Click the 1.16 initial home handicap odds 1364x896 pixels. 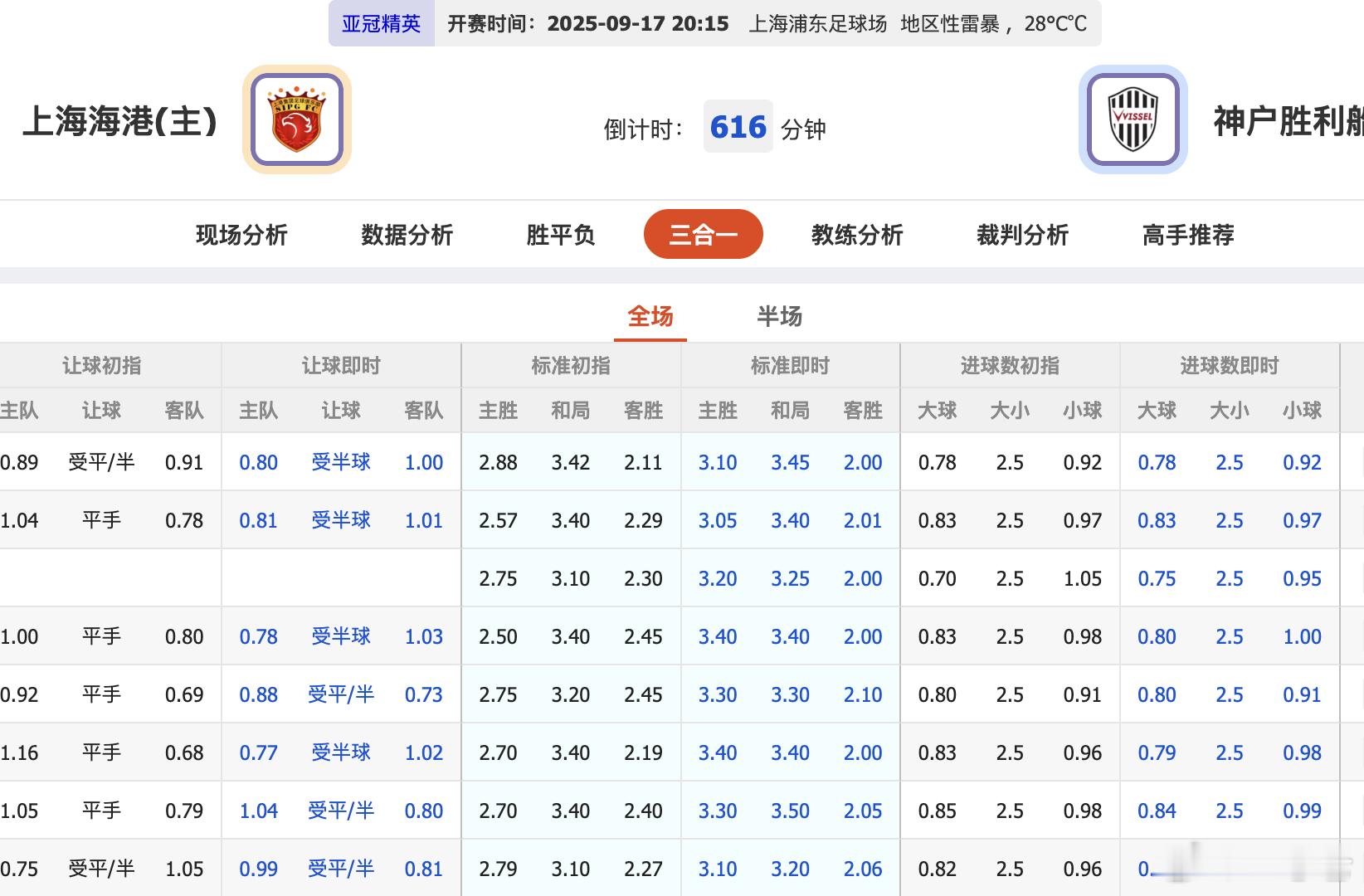[19, 752]
